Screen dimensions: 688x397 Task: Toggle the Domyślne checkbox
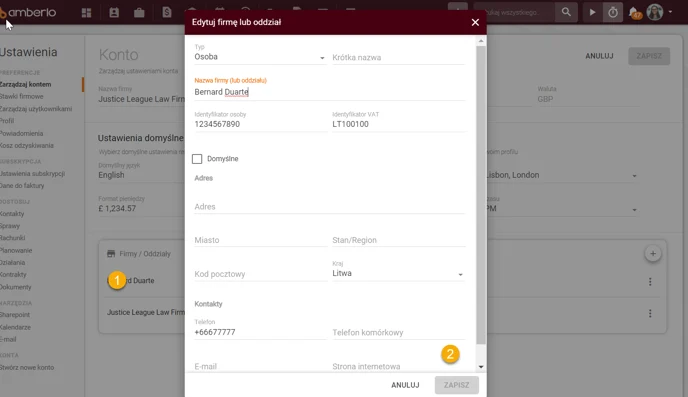pyautogui.click(x=197, y=159)
